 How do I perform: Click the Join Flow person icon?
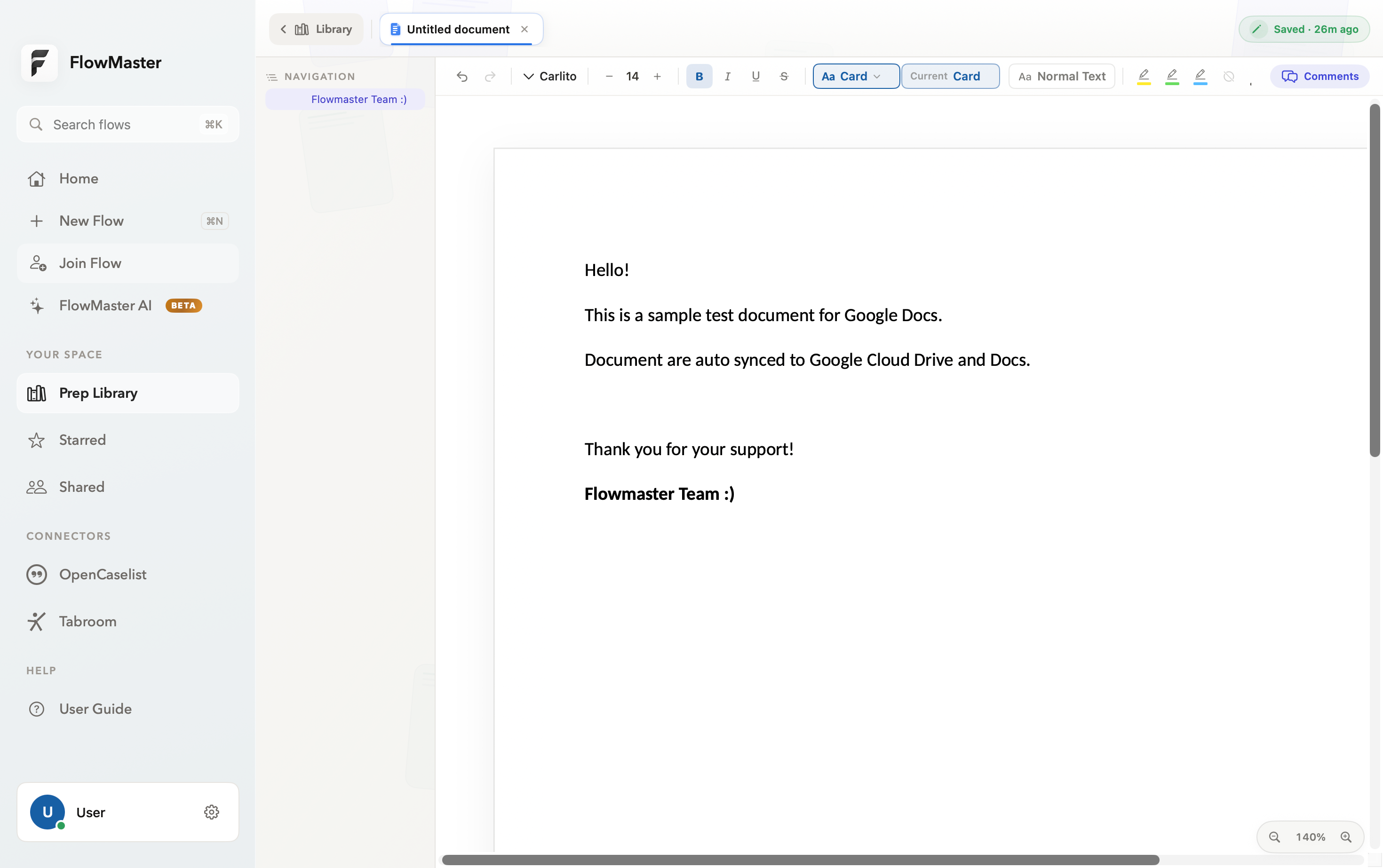[x=37, y=263]
